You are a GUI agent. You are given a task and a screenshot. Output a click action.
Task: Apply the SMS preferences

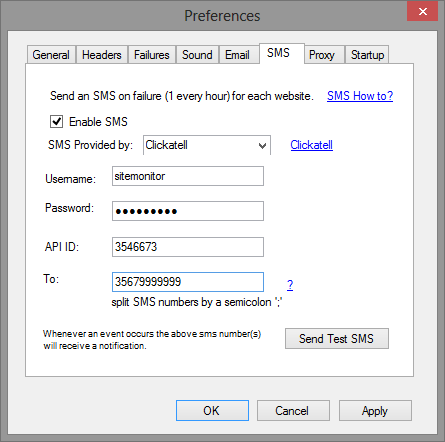click(x=375, y=411)
